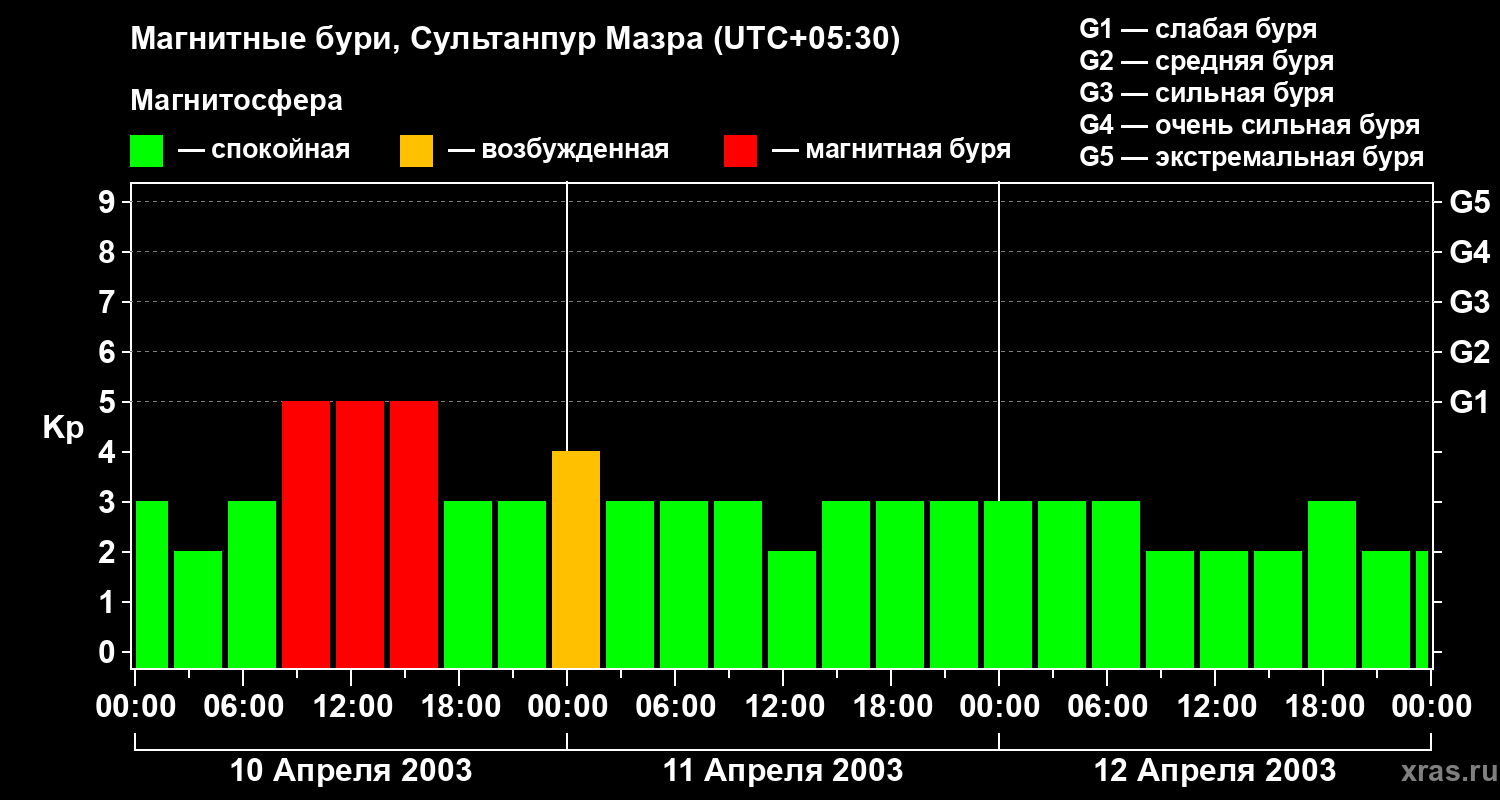1500x800 pixels.
Task: Click the '12:00' time label of 12 April
Action: coord(1216,706)
